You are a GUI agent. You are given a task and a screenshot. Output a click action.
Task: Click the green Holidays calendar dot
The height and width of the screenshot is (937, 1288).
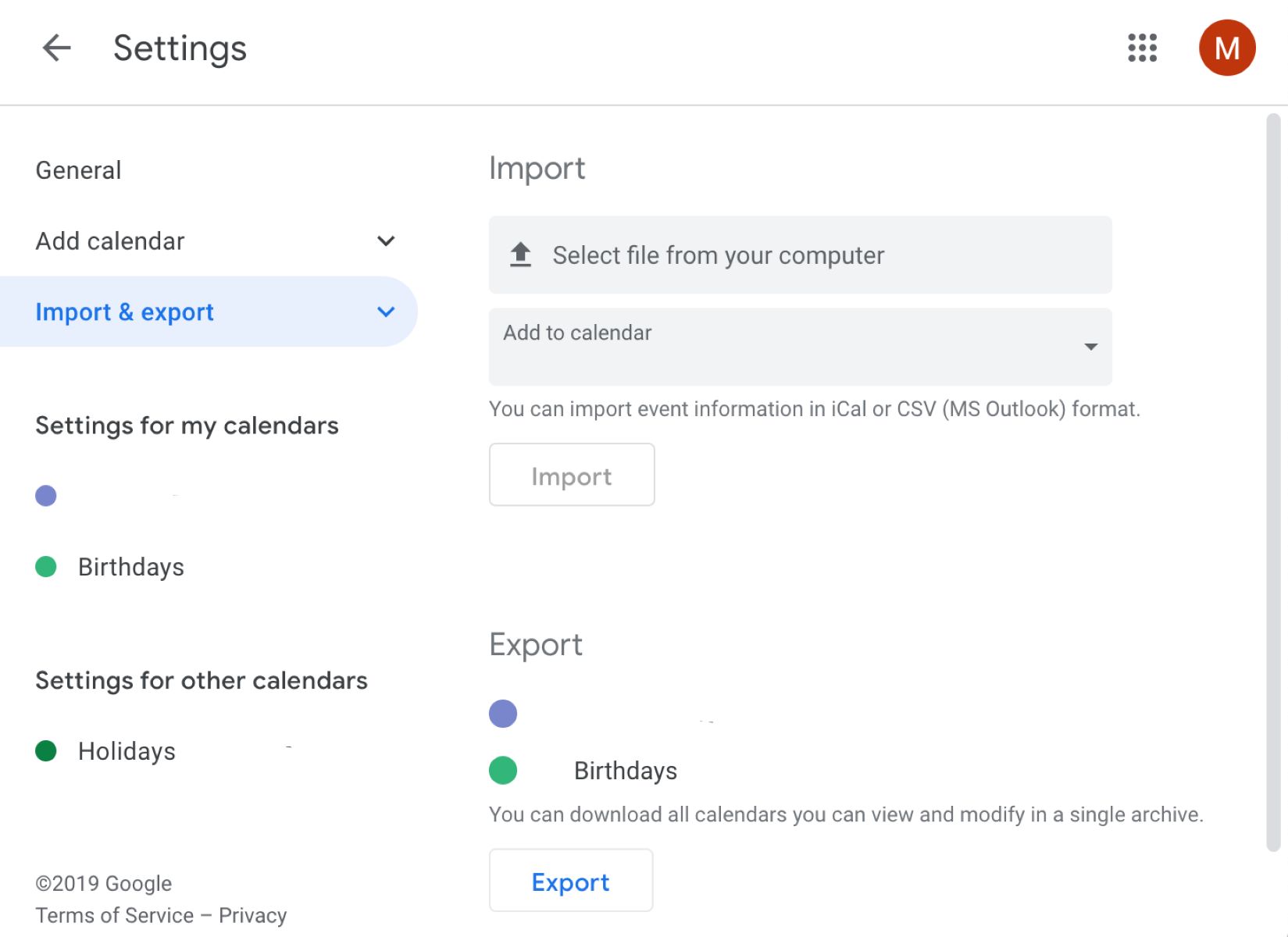[45, 751]
